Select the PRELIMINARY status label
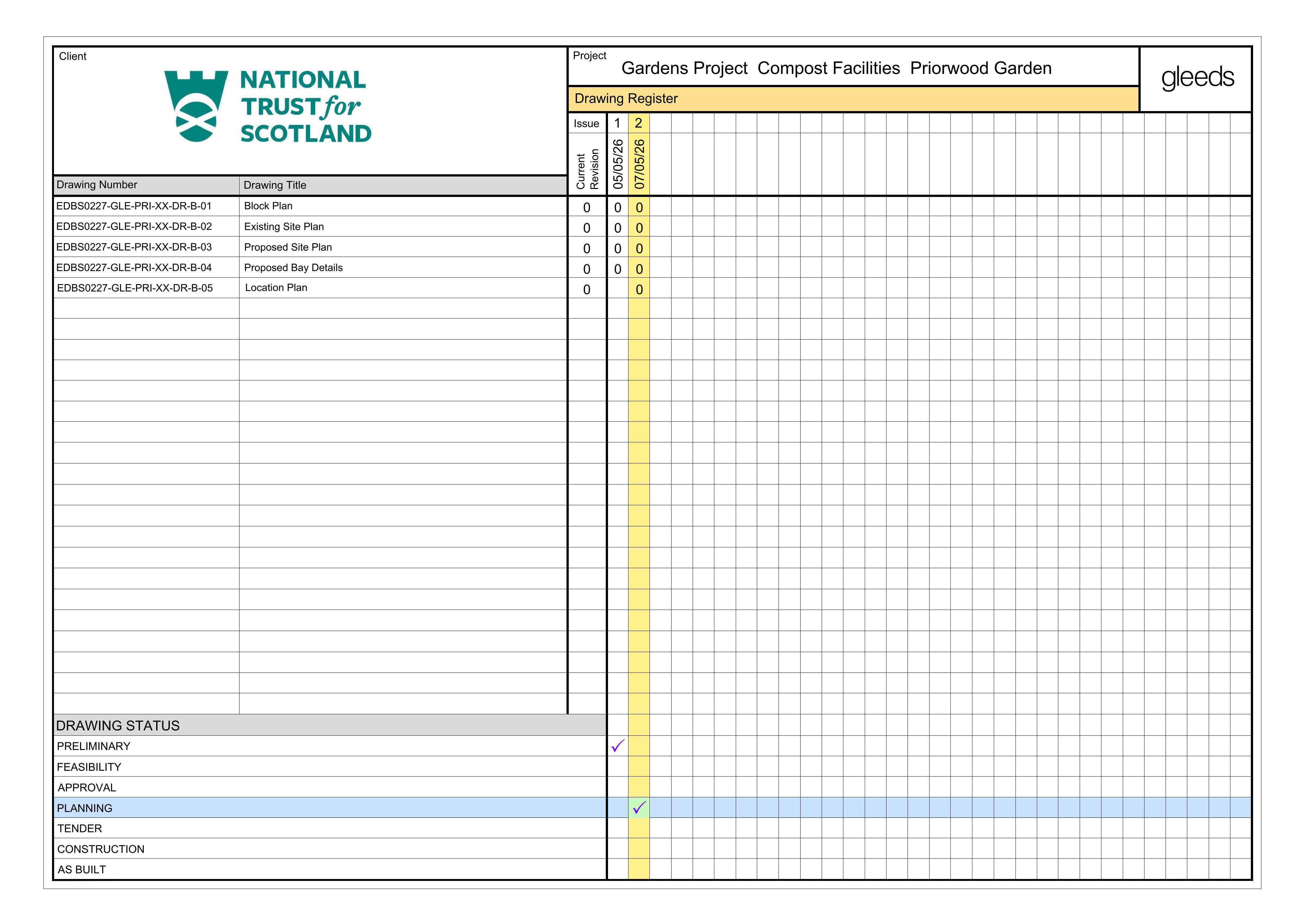Viewport: 1308px width, 924px height. tap(94, 746)
